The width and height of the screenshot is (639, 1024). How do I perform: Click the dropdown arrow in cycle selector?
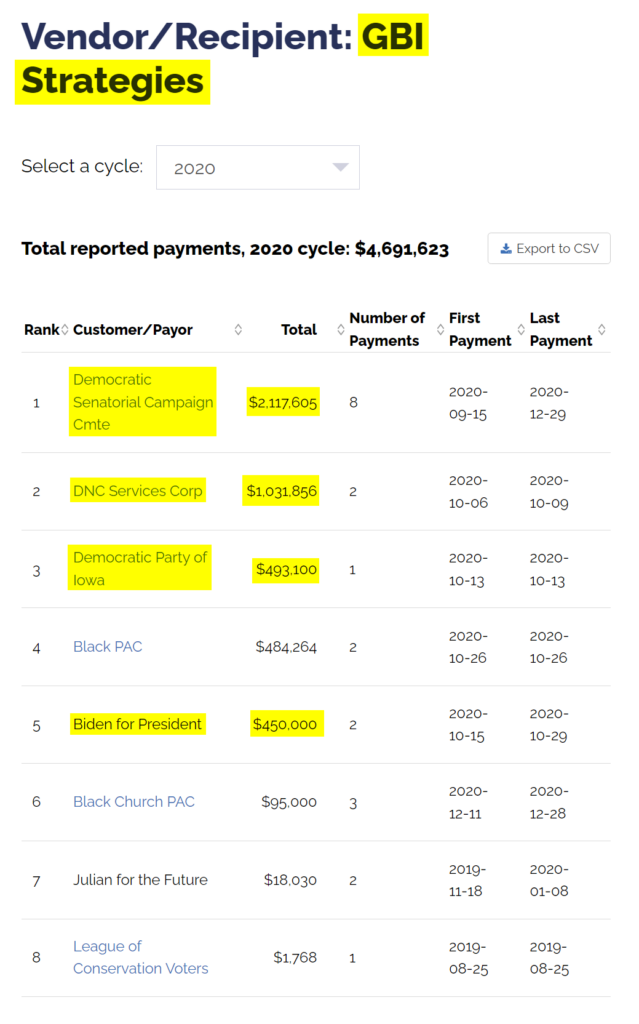point(341,167)
